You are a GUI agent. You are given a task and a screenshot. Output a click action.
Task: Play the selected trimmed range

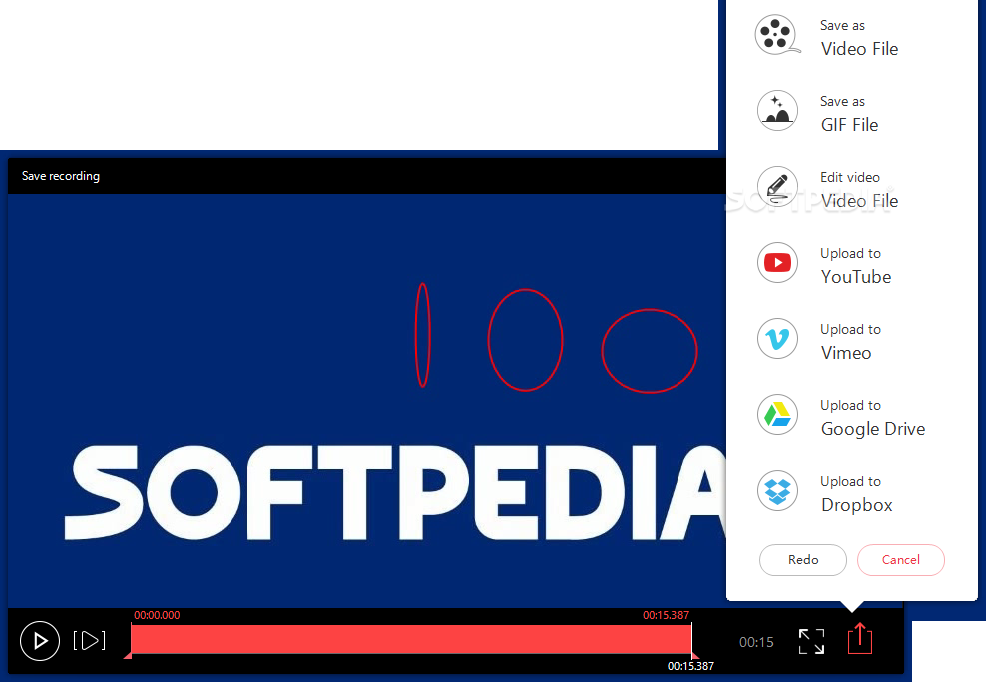pos(89,641)
